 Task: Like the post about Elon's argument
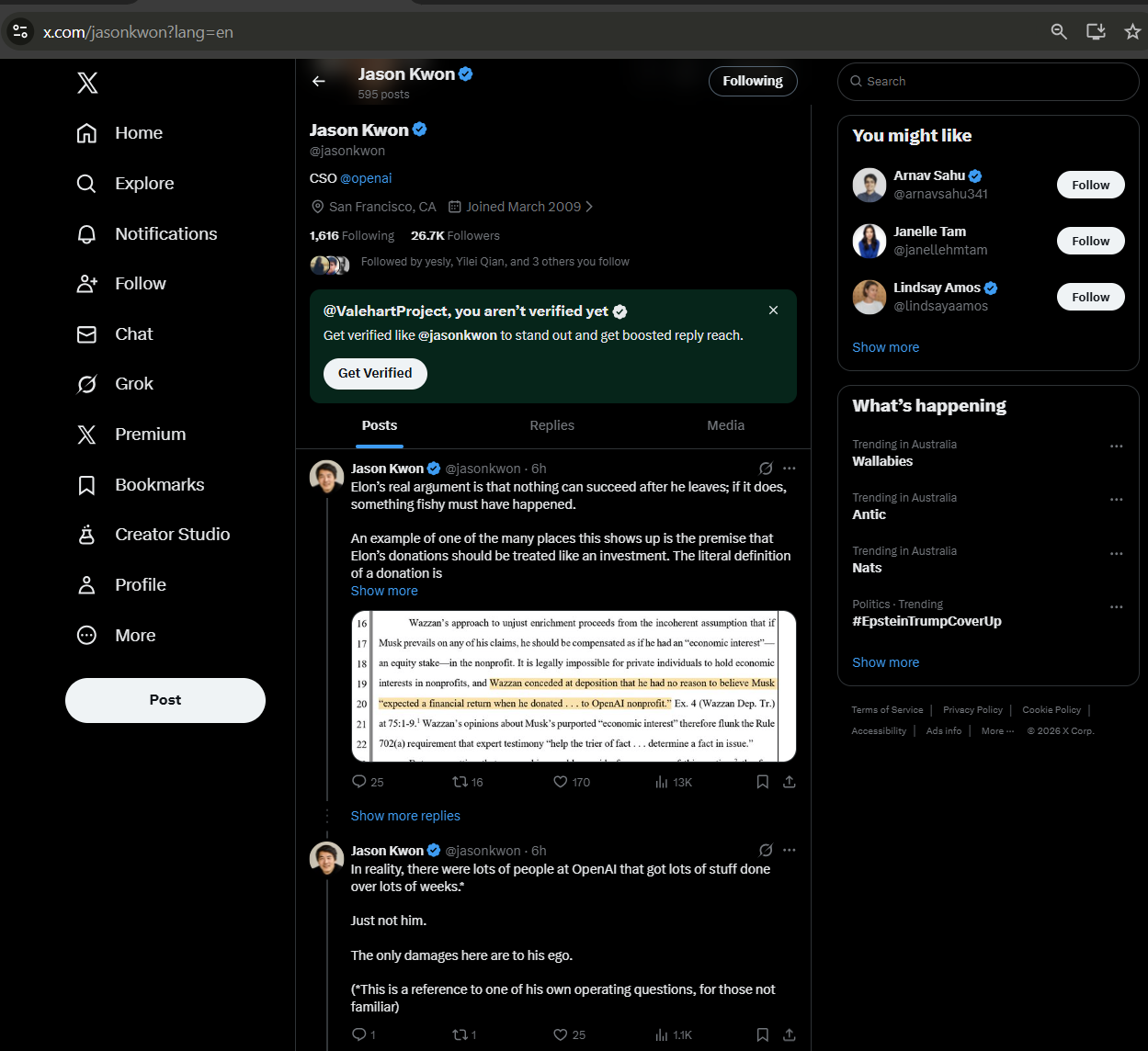[560, 781]
